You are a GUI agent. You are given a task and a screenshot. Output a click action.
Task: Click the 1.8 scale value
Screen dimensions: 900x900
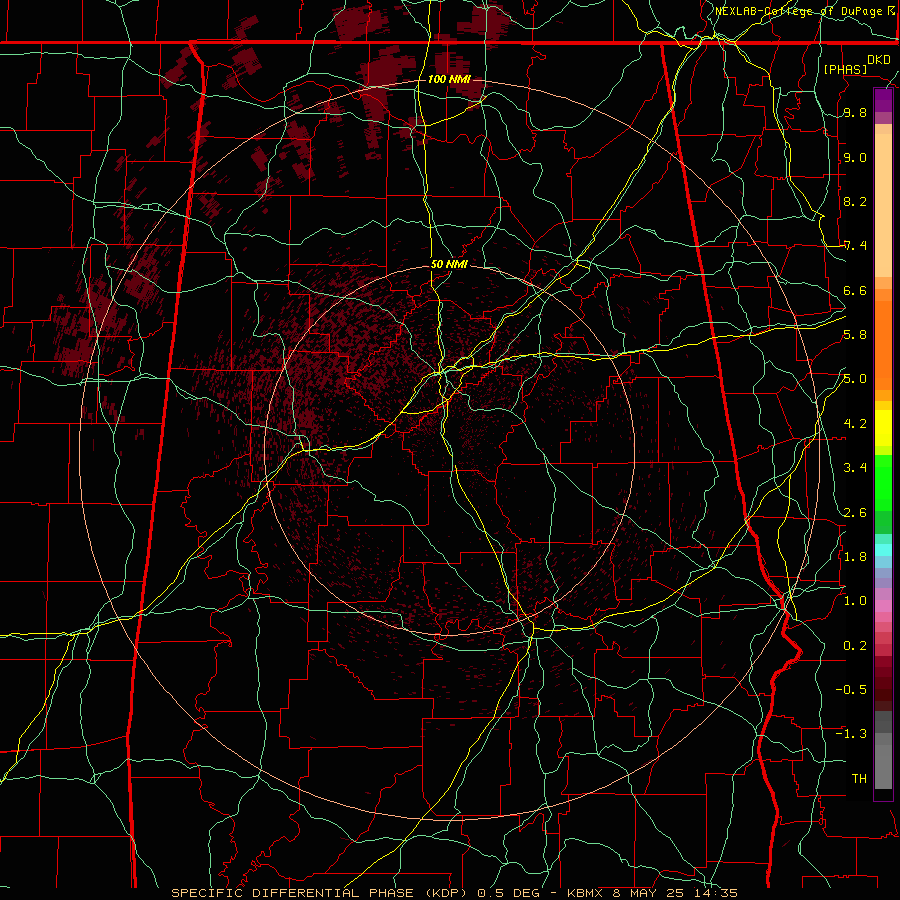tap(855, 557)
